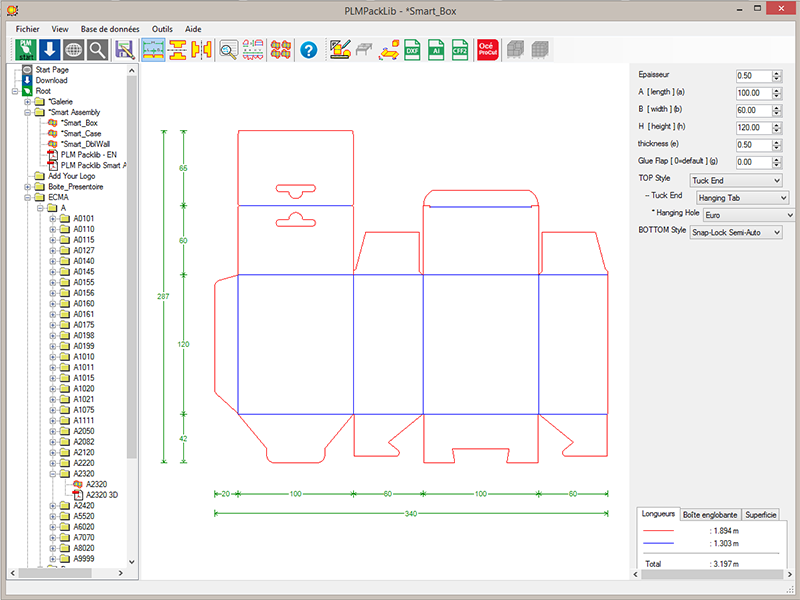The height and width of the screenshot is (600, 800).
Task: Open the Aide menu
Action: tap(193, 29)
